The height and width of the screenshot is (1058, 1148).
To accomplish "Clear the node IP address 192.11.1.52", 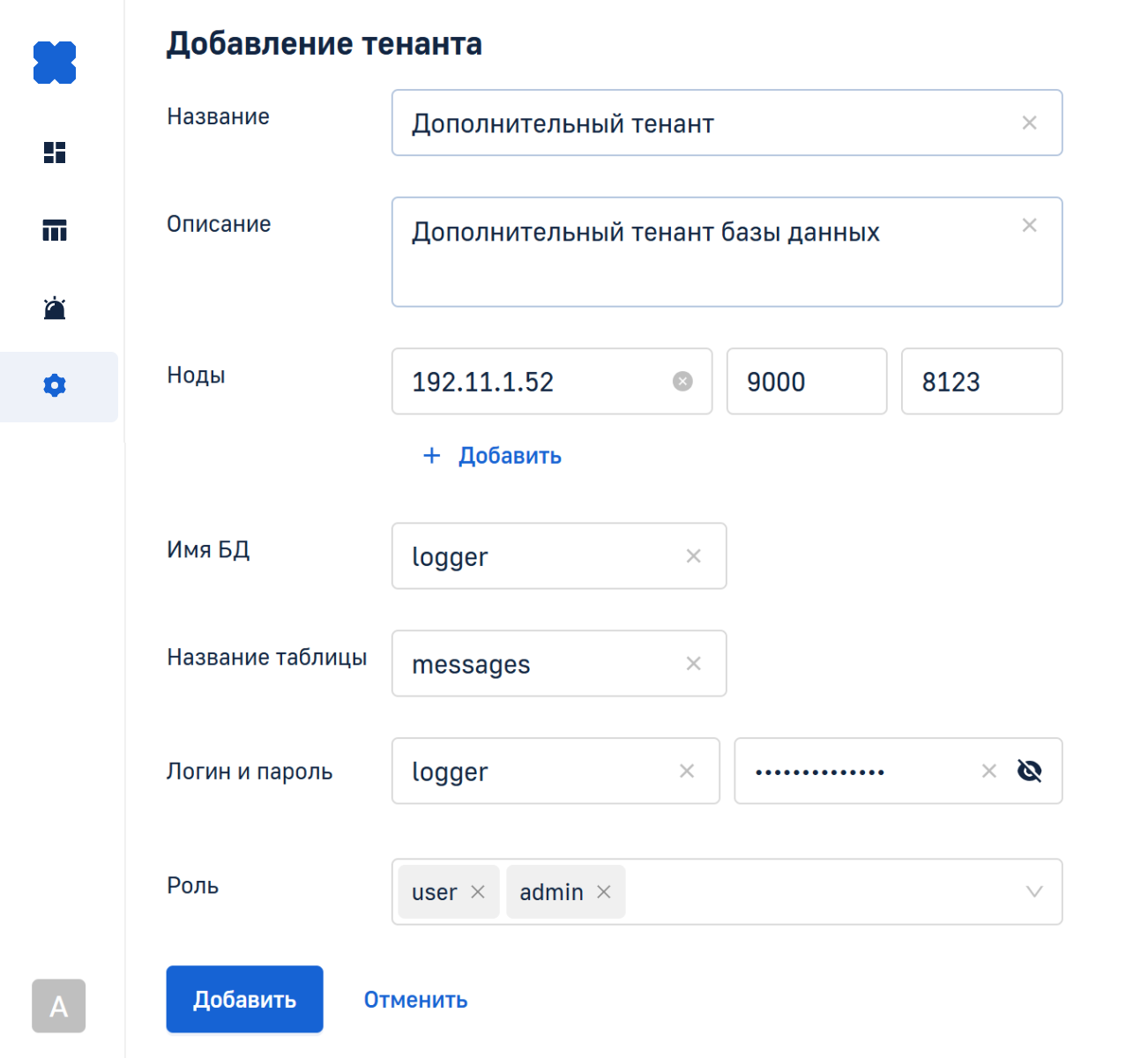I will [682, 382].
